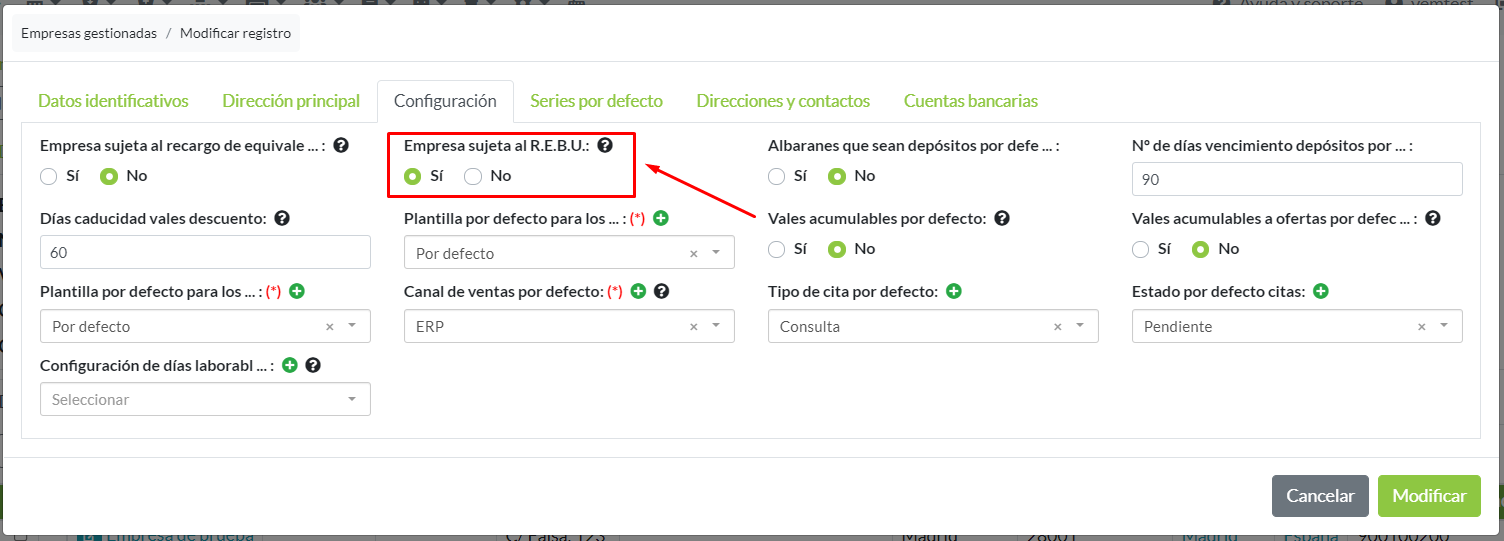Click help icon beside Días caducidad vales descuento
Viewport: 1504px width, 541px height.
coord(282,218)
